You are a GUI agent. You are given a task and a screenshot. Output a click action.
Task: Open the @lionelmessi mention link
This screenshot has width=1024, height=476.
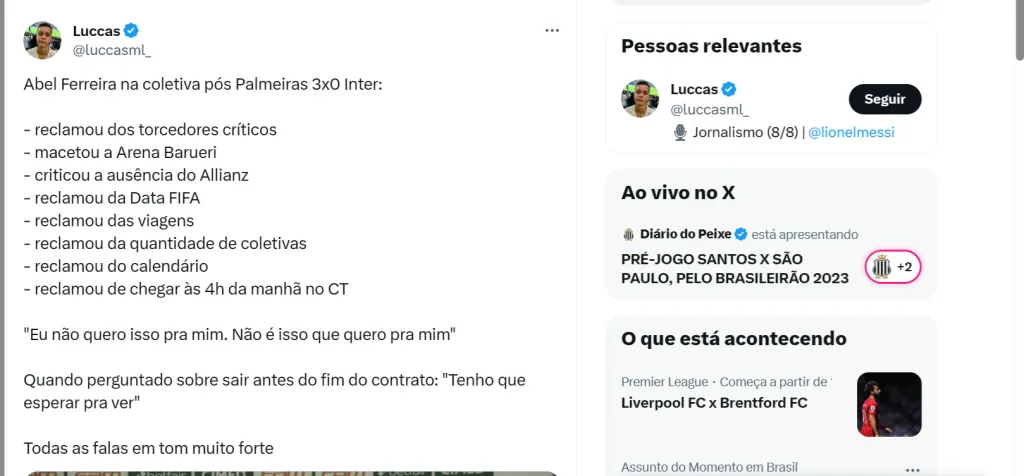[851, 132]
